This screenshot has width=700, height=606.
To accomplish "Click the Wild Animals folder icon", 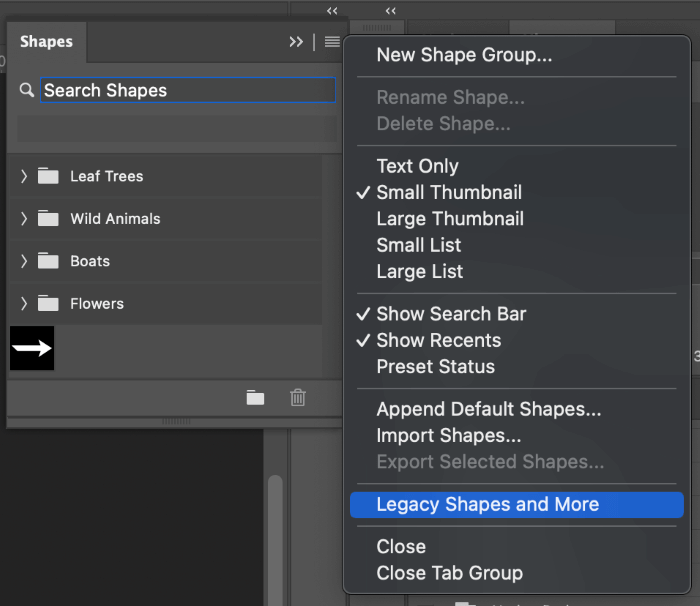I will coord(48,219).
